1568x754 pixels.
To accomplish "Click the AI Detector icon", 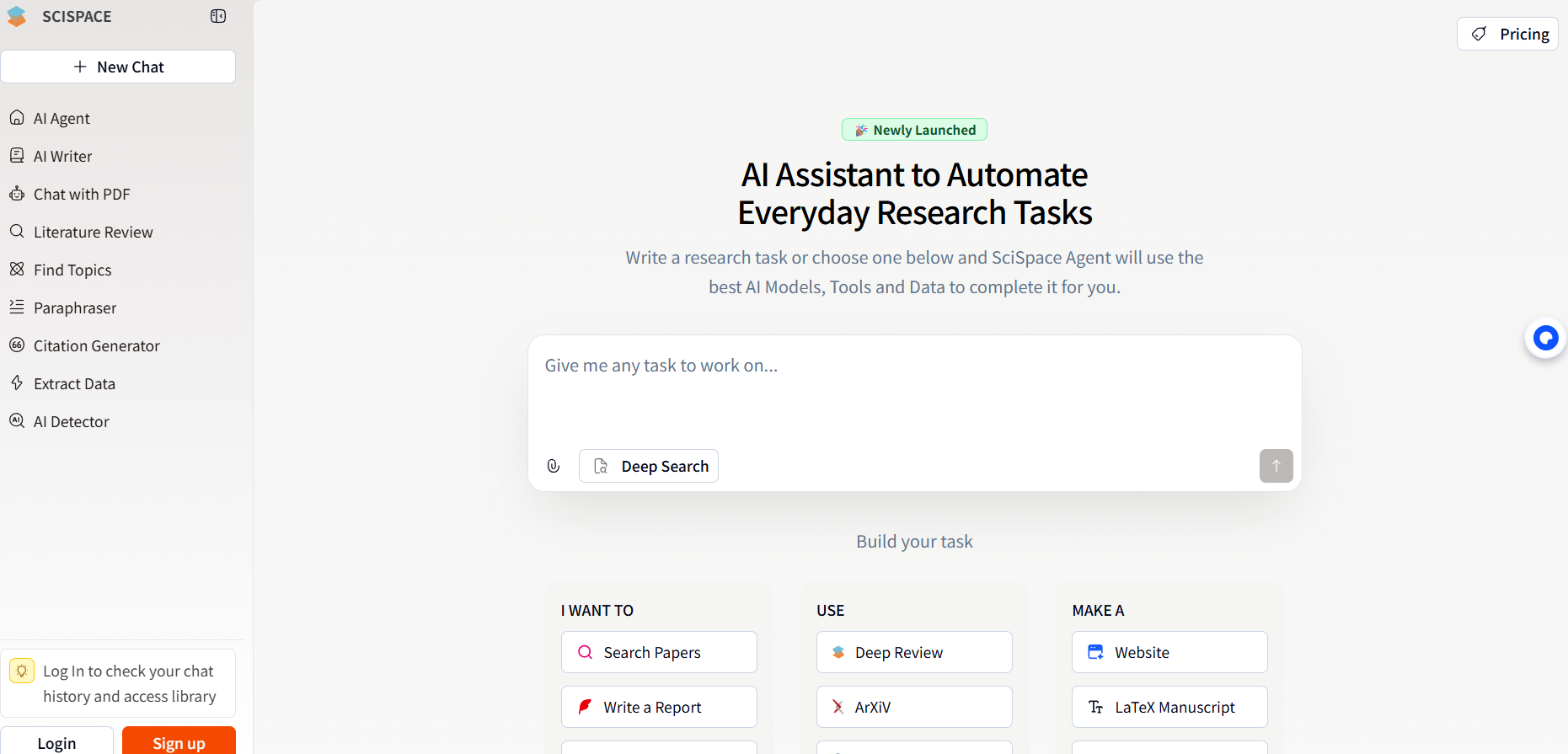I will pyautogui.click(x=17, y=420).
